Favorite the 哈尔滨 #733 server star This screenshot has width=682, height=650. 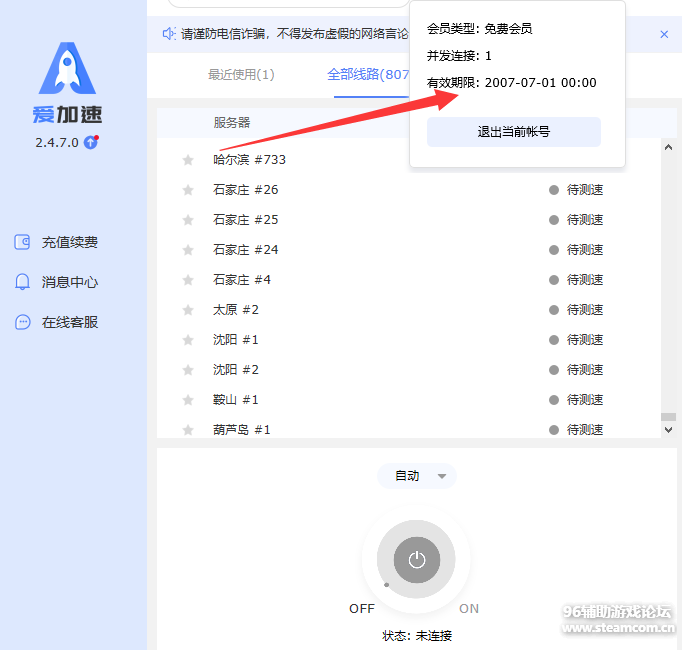coord(188,160)
